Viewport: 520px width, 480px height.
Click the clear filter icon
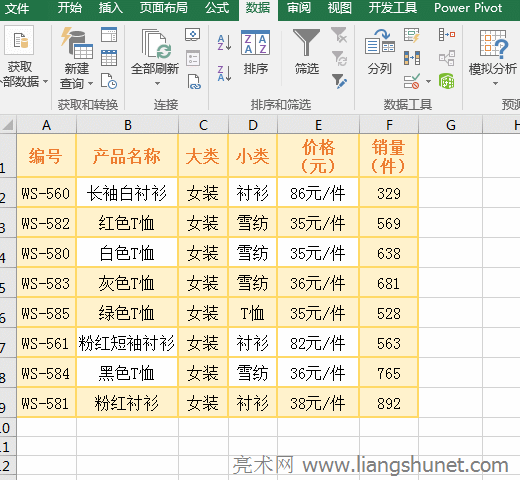339,35
